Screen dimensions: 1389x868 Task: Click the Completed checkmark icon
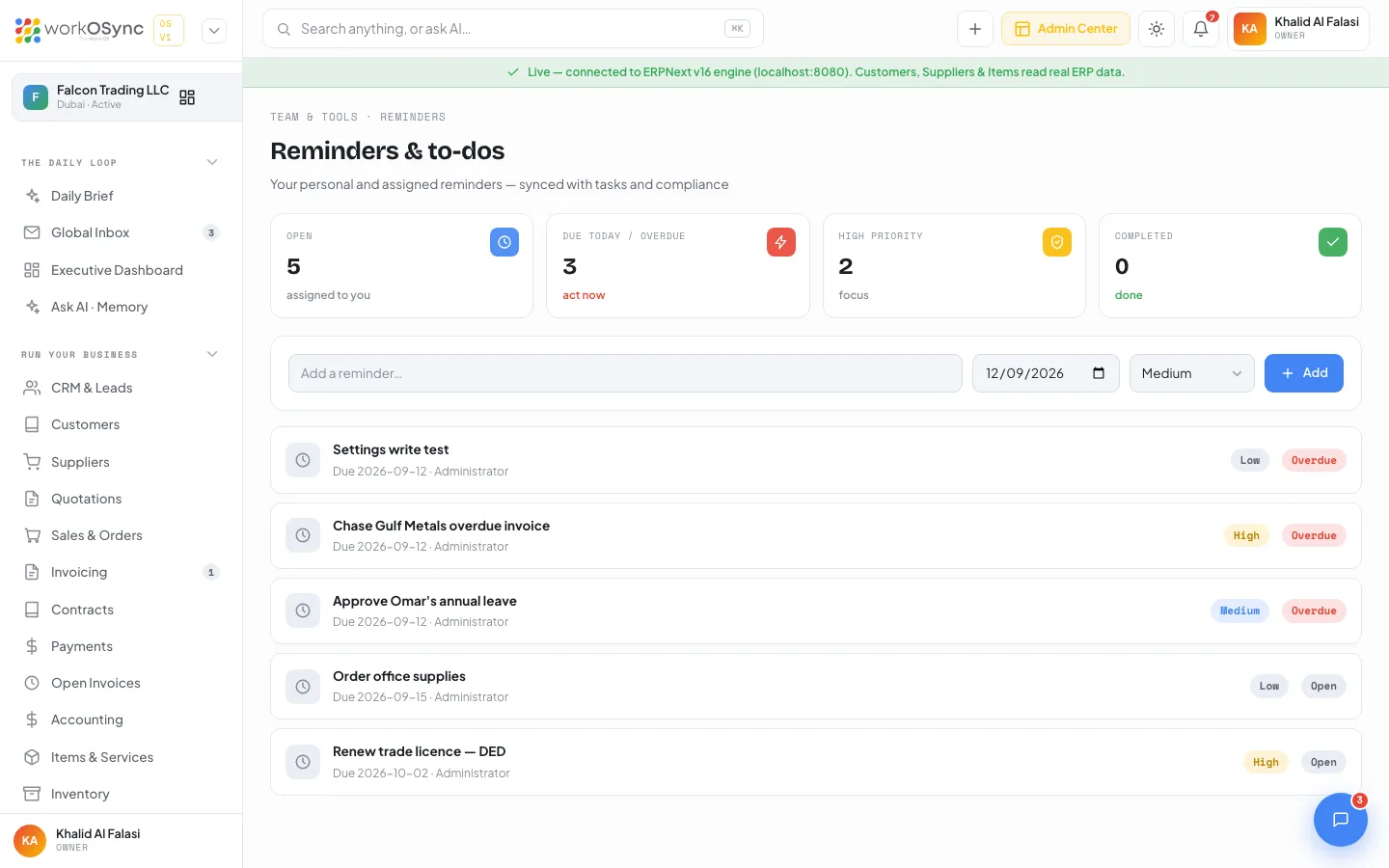[1333, 242]
